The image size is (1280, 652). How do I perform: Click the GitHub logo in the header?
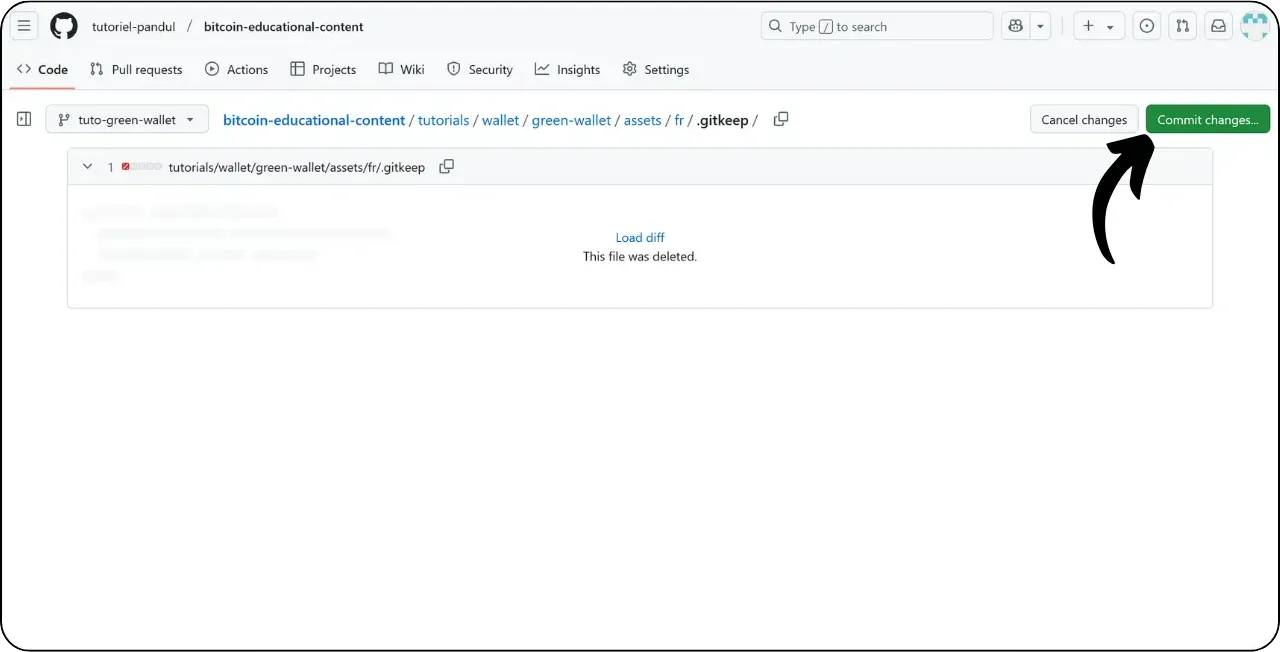coord(63,25)
